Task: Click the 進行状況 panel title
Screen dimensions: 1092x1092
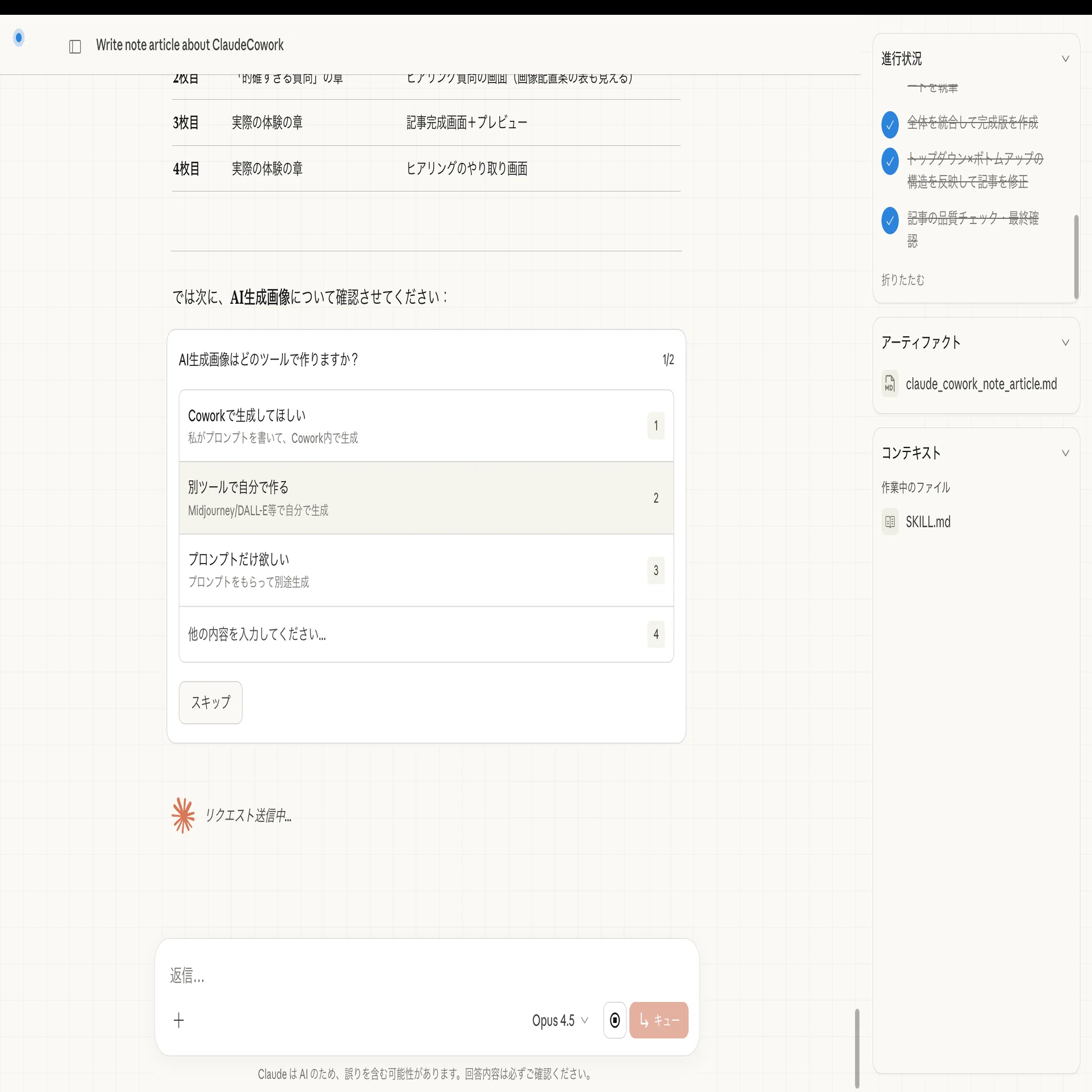Action: click(901, 58)
